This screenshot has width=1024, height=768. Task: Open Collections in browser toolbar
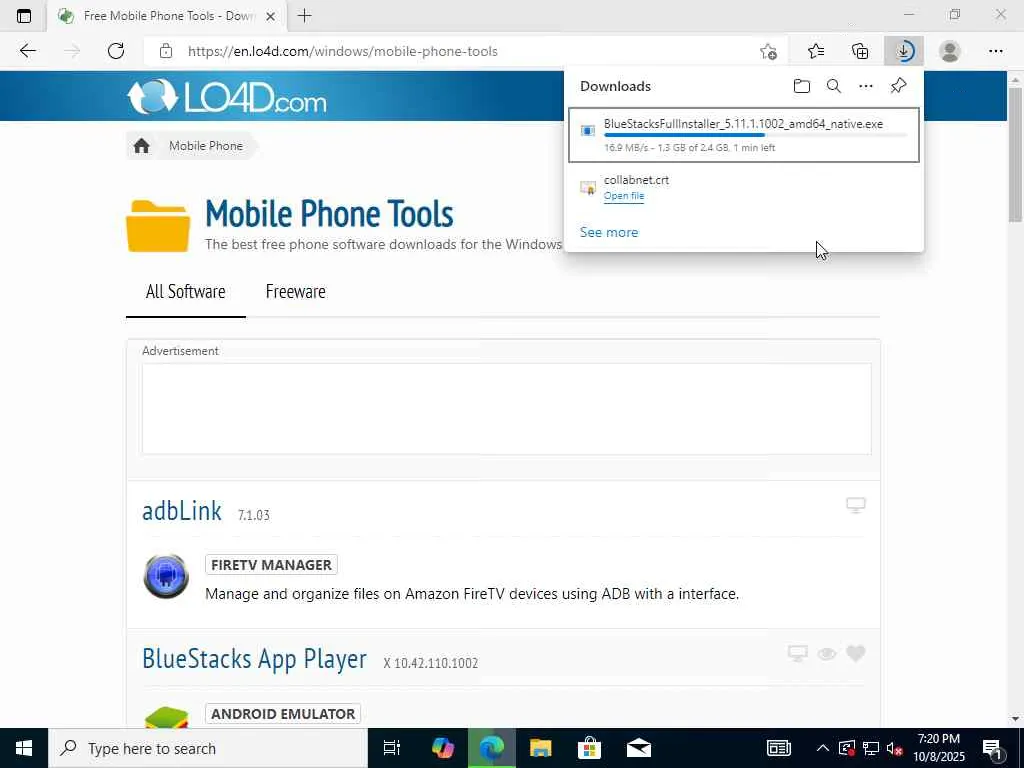[x=860, y=51]
